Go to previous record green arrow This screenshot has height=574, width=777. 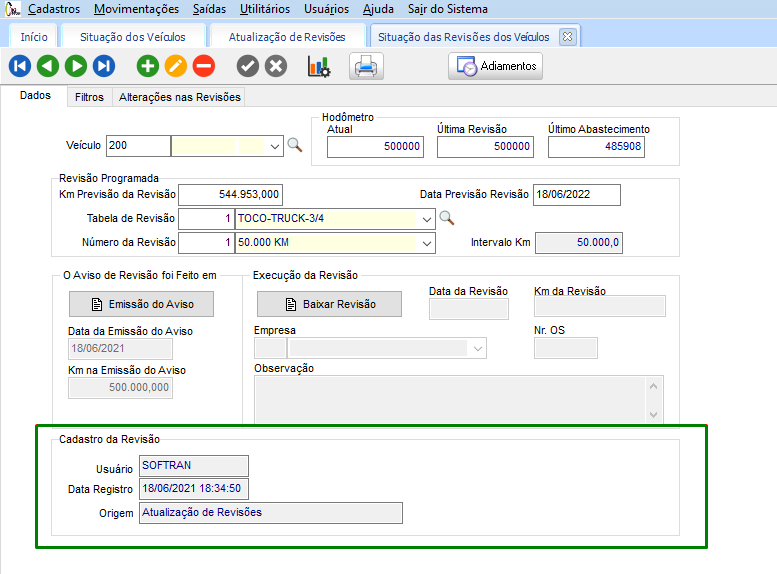coord(48,66)
